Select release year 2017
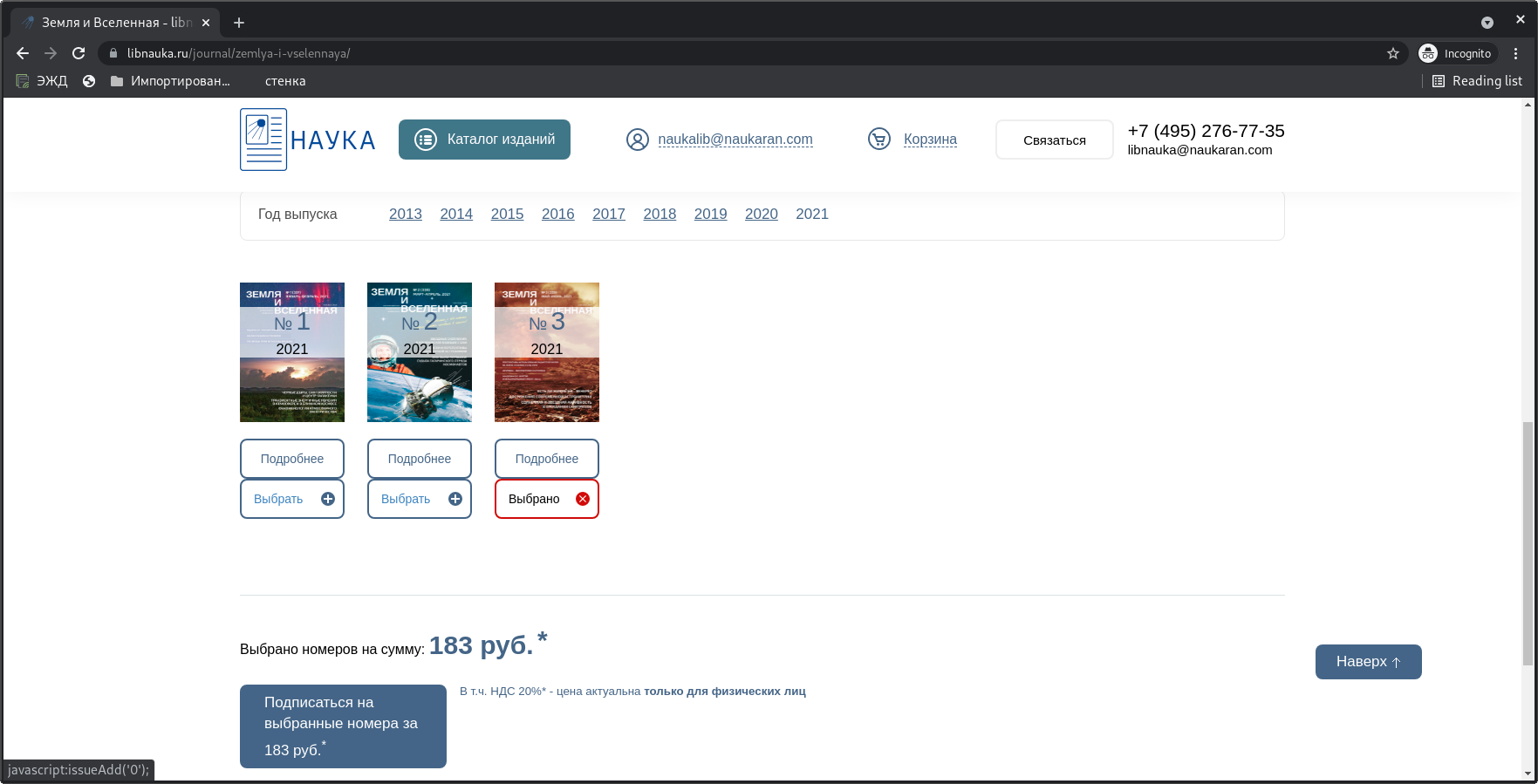Viewport: 1538px width, 784px height. [609, 215]
